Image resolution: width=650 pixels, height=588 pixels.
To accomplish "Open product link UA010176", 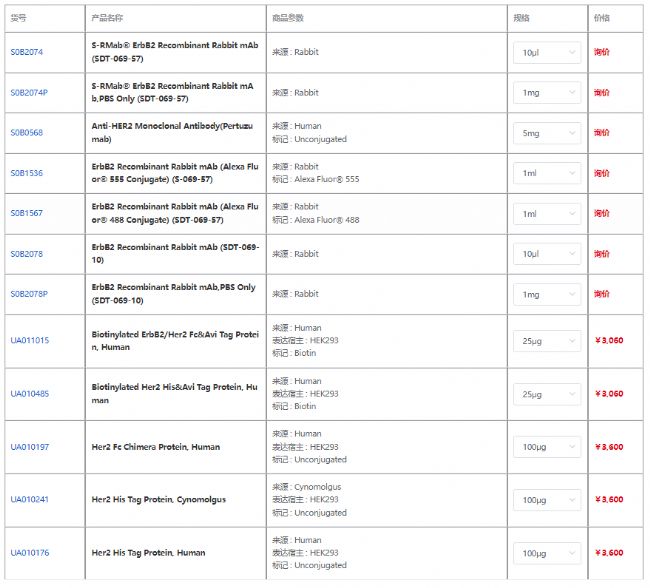I will coord(30,553).
